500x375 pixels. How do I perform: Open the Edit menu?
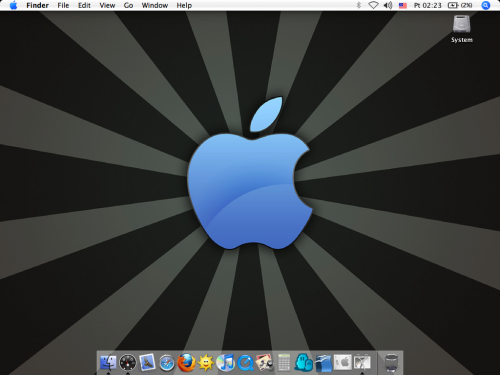click(x=84, y=5)
